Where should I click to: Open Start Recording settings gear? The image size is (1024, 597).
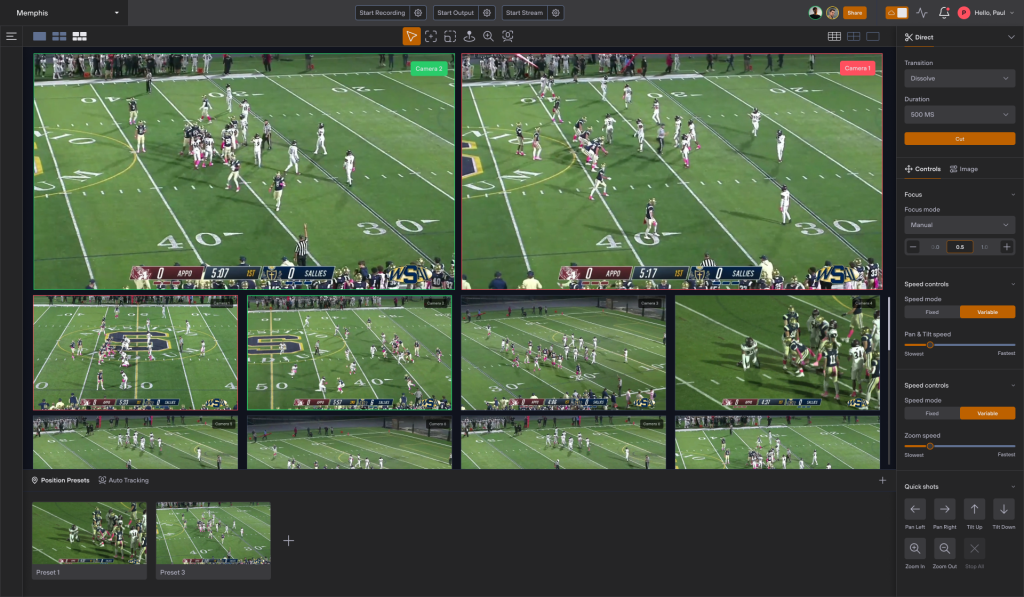418,12
